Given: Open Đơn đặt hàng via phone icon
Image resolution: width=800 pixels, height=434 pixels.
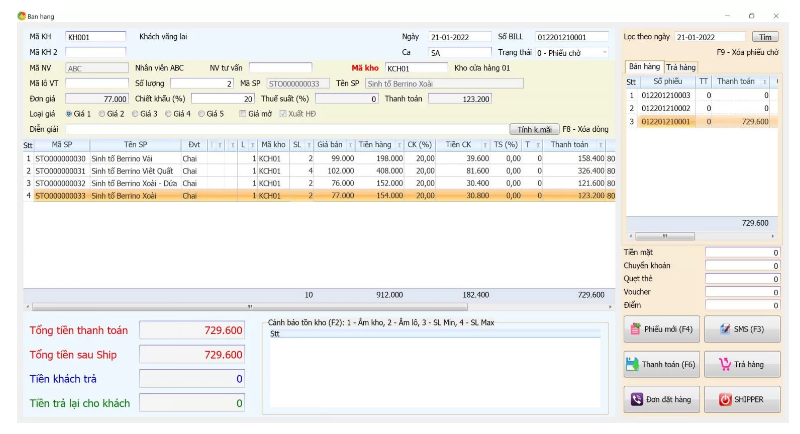Looking at the screenshot, I should pyautogui.click(x=636, y=399).
